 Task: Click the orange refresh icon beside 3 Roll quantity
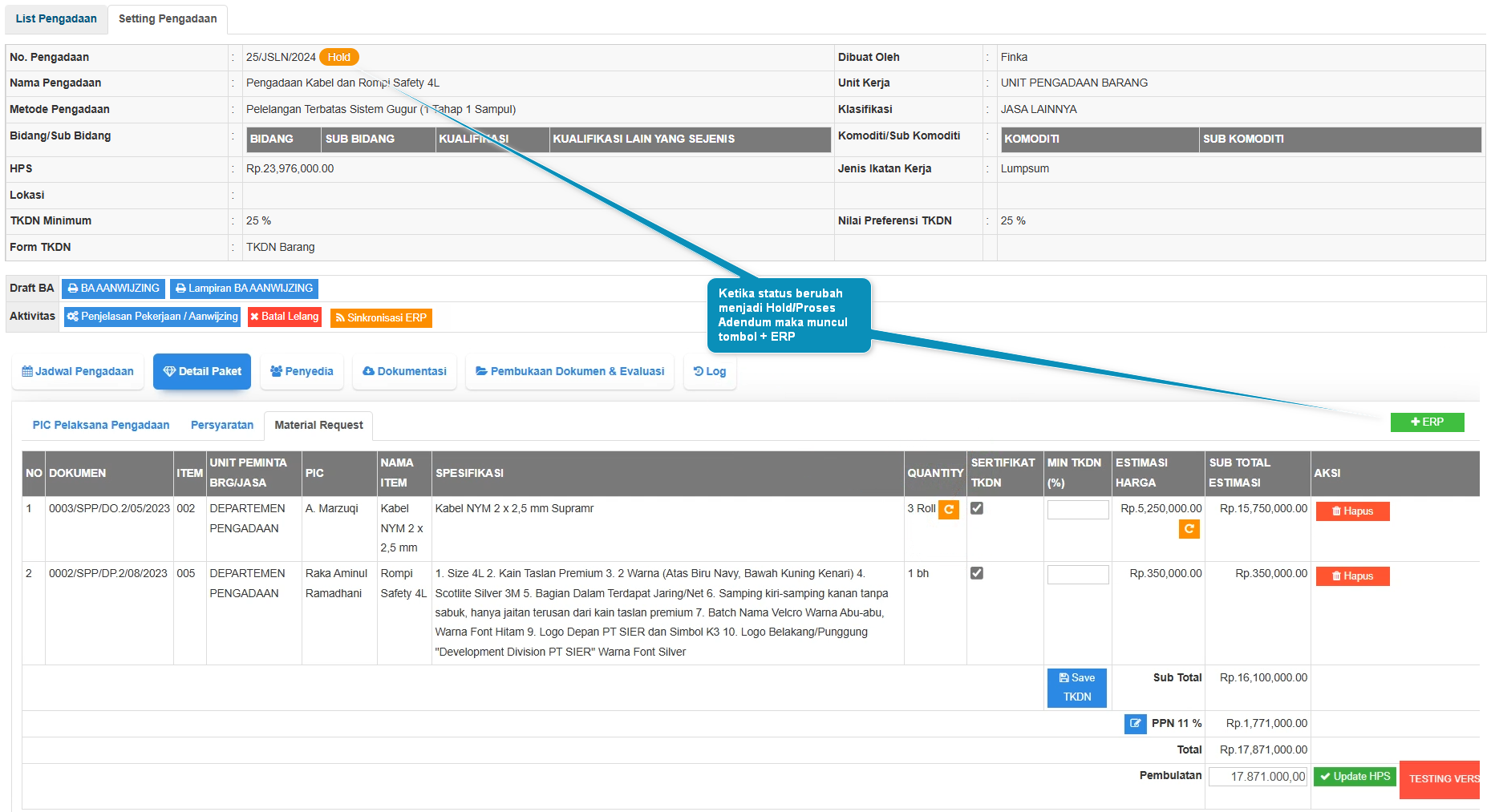tap(948, 510)
